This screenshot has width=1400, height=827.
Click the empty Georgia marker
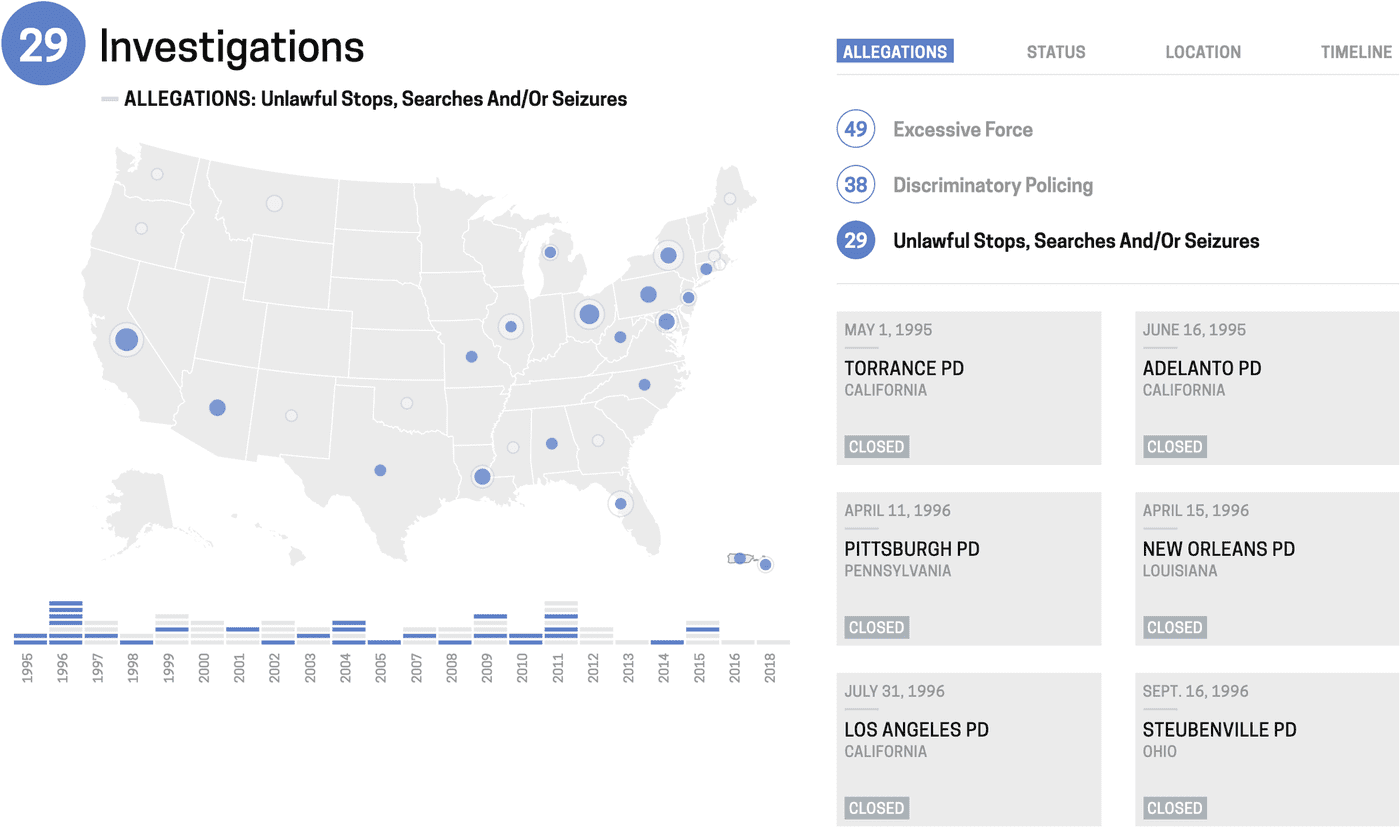click(x=598, y=440)
